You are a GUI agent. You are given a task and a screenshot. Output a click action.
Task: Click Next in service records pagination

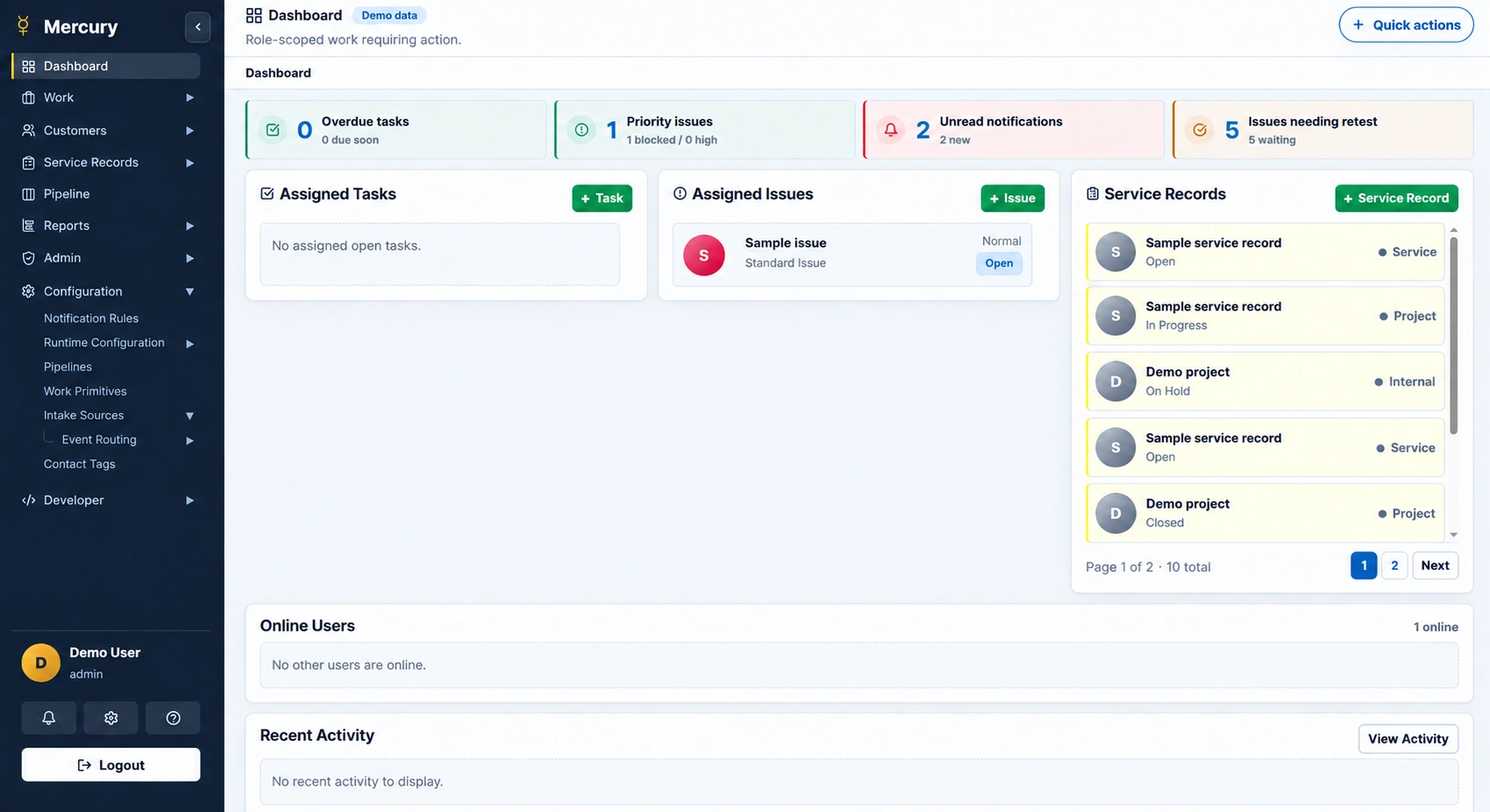point(1435,566)
